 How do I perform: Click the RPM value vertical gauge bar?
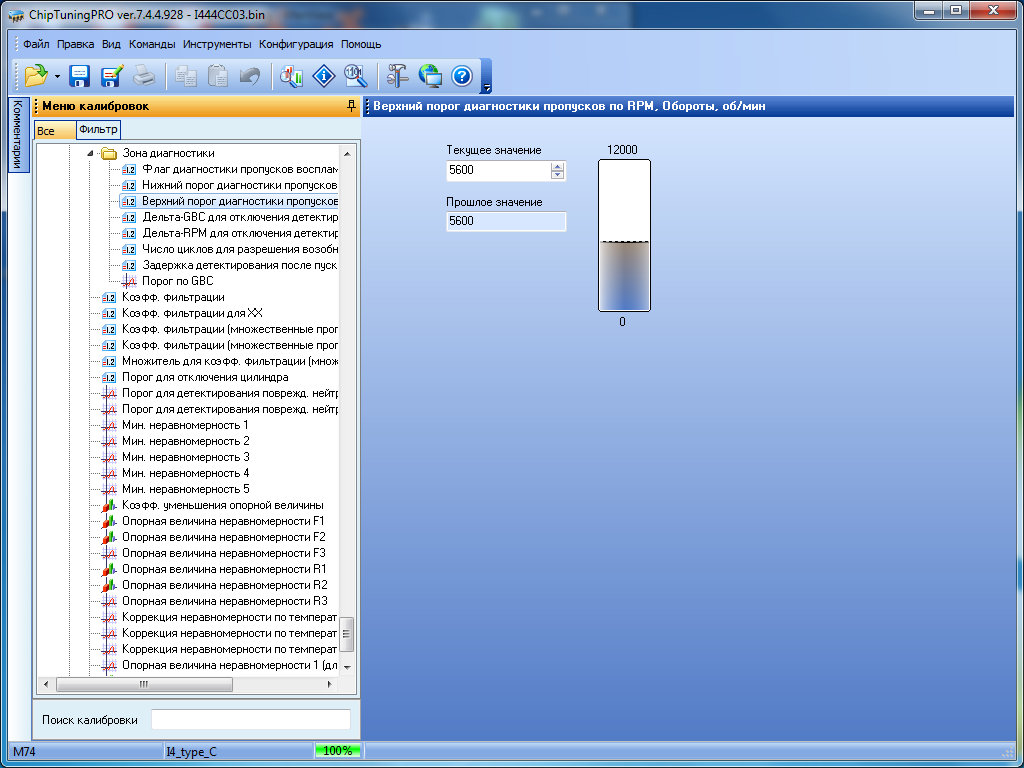click(x=624, y=236)
